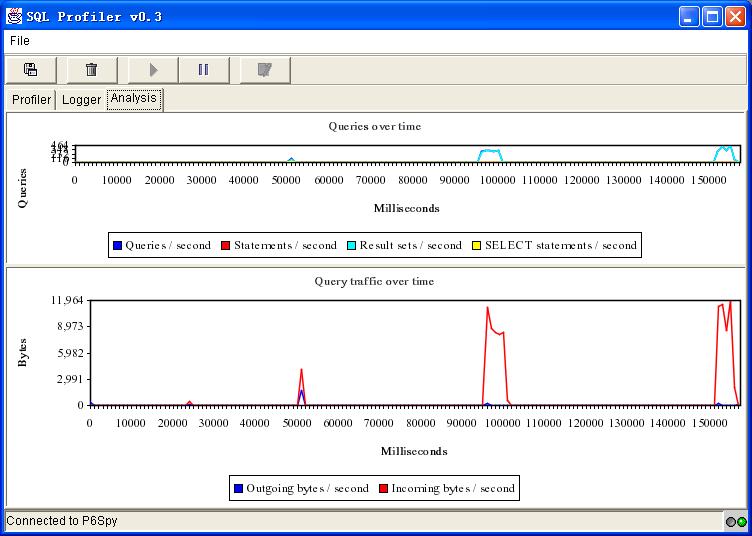
Task: Click blue Queries / second legend swatch
Action: point(118,245)
